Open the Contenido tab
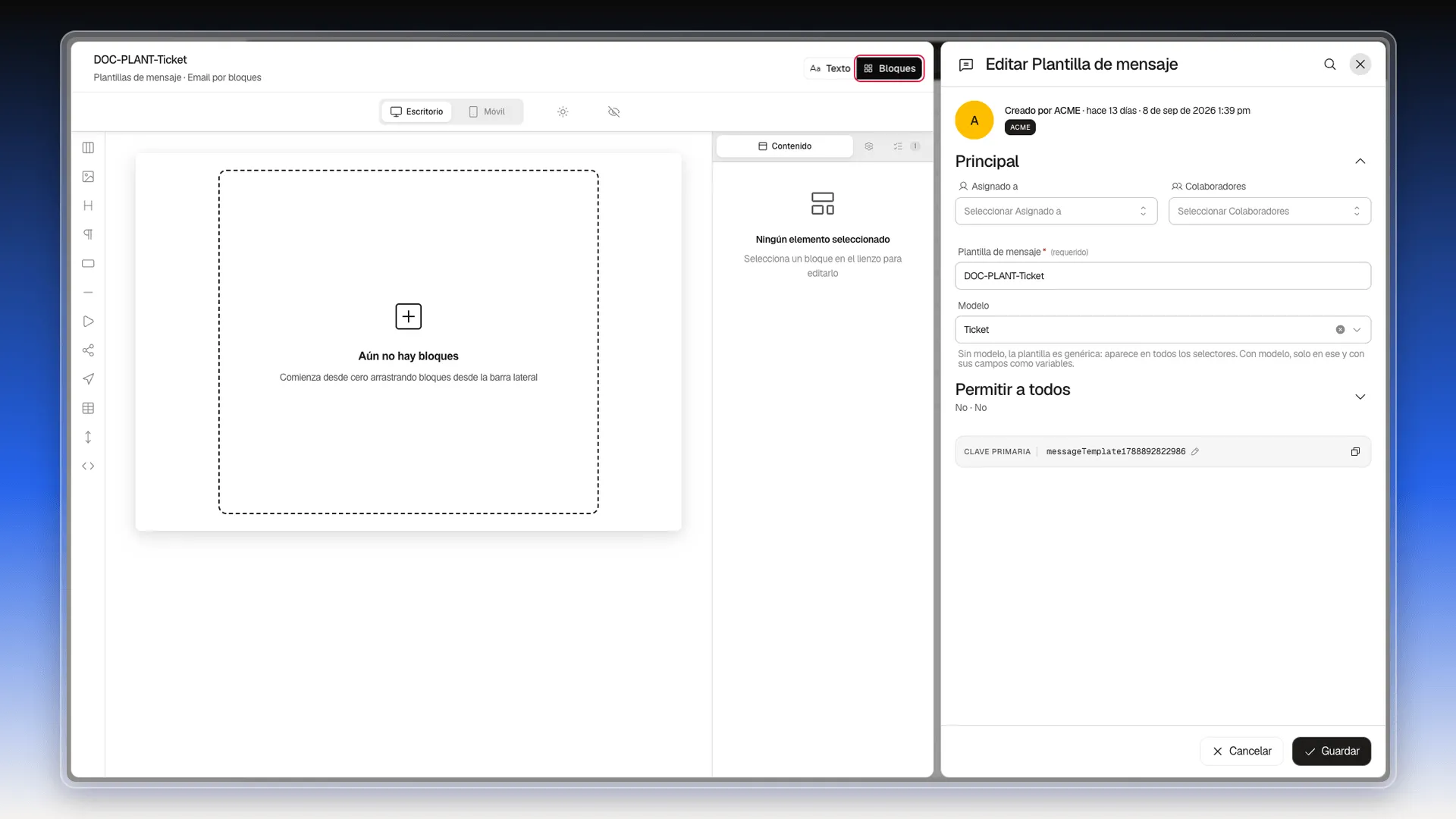 pos(785,146)
